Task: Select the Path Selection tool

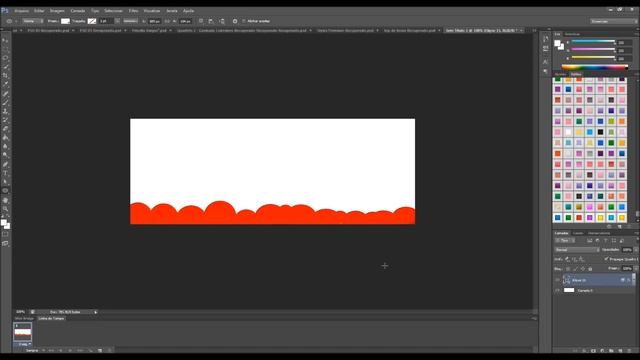Action: click(5, 182)
